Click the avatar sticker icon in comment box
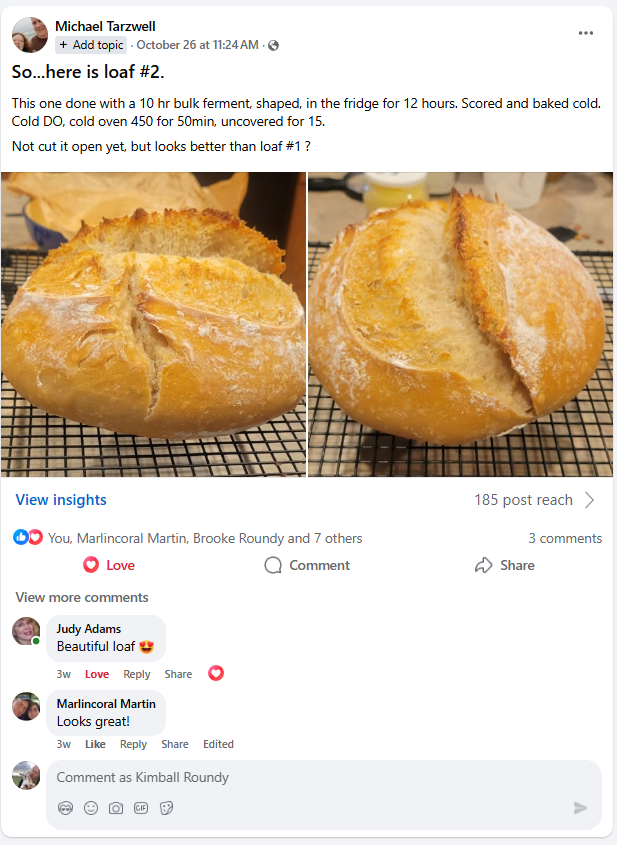617x845 pixels. (65, 808)
